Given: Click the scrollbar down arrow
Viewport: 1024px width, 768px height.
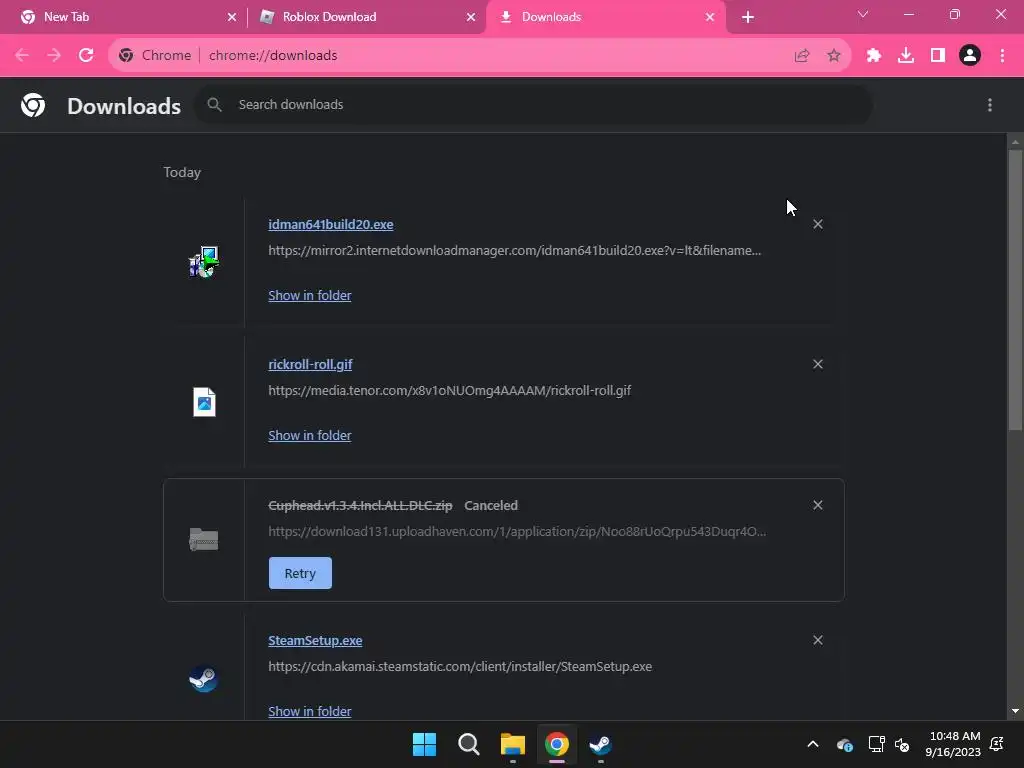Looking at the screenshot, I should click(1015, 711).
